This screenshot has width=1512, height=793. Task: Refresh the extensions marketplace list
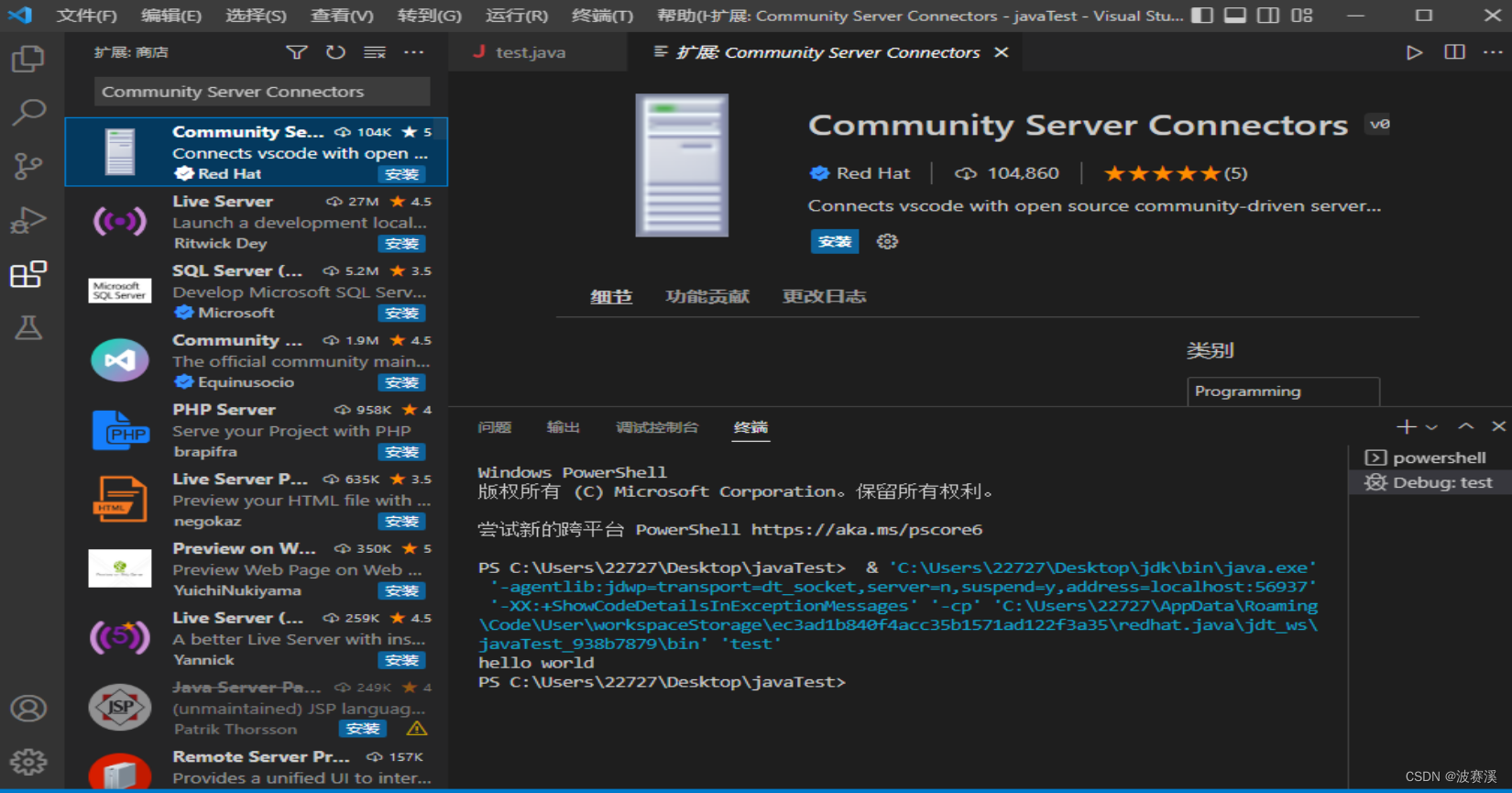pyautogui.click(x=336, y=52)
